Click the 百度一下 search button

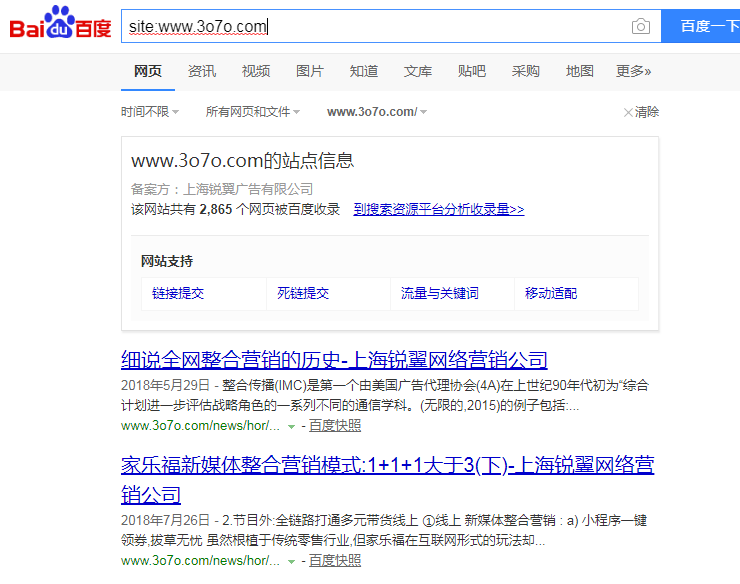click(x=701, y=26)
